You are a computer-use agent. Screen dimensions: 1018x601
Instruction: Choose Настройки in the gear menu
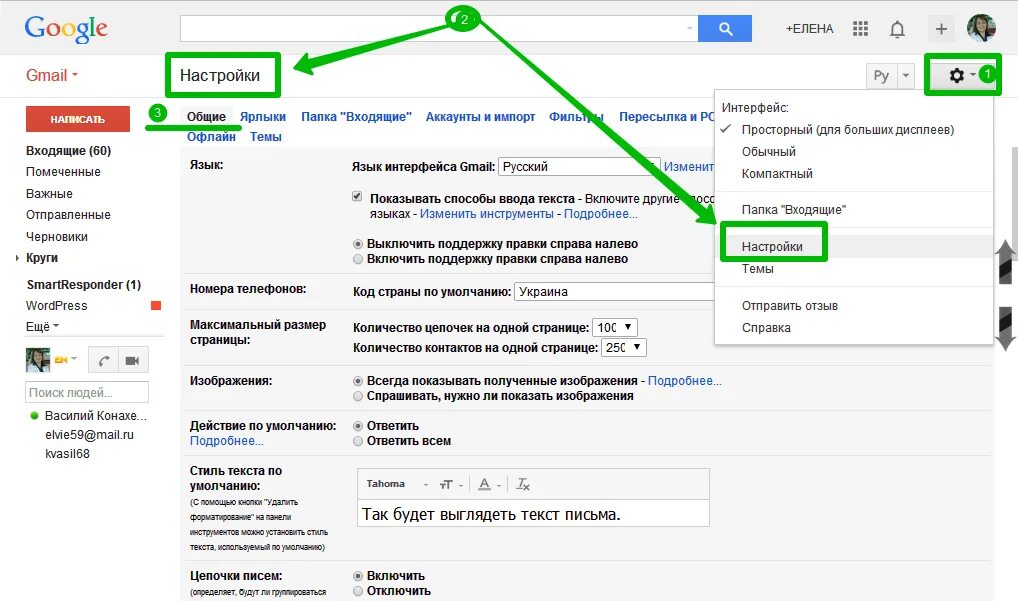click(772, 247)
